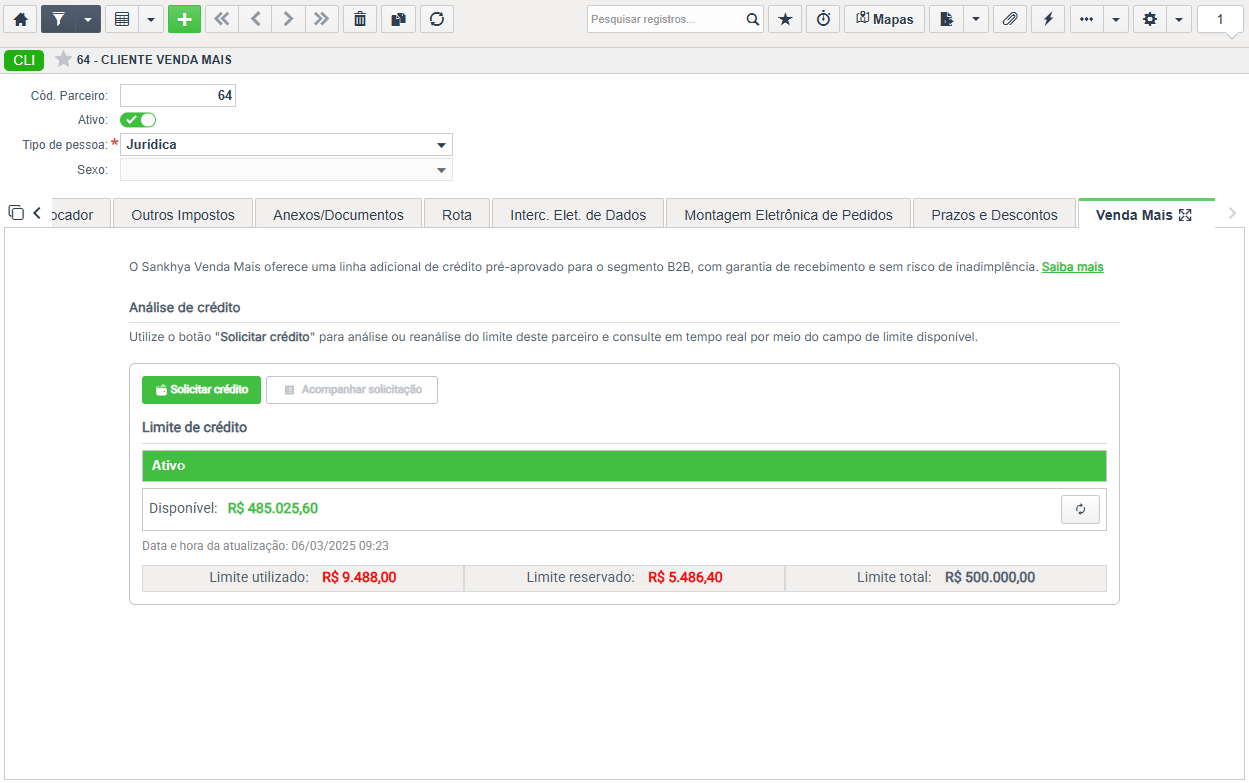The height and width of the screenshot is (783, 1249).
Task: Open Montagem Eletrônica de Pedidos tab
Action: point(788,215)
